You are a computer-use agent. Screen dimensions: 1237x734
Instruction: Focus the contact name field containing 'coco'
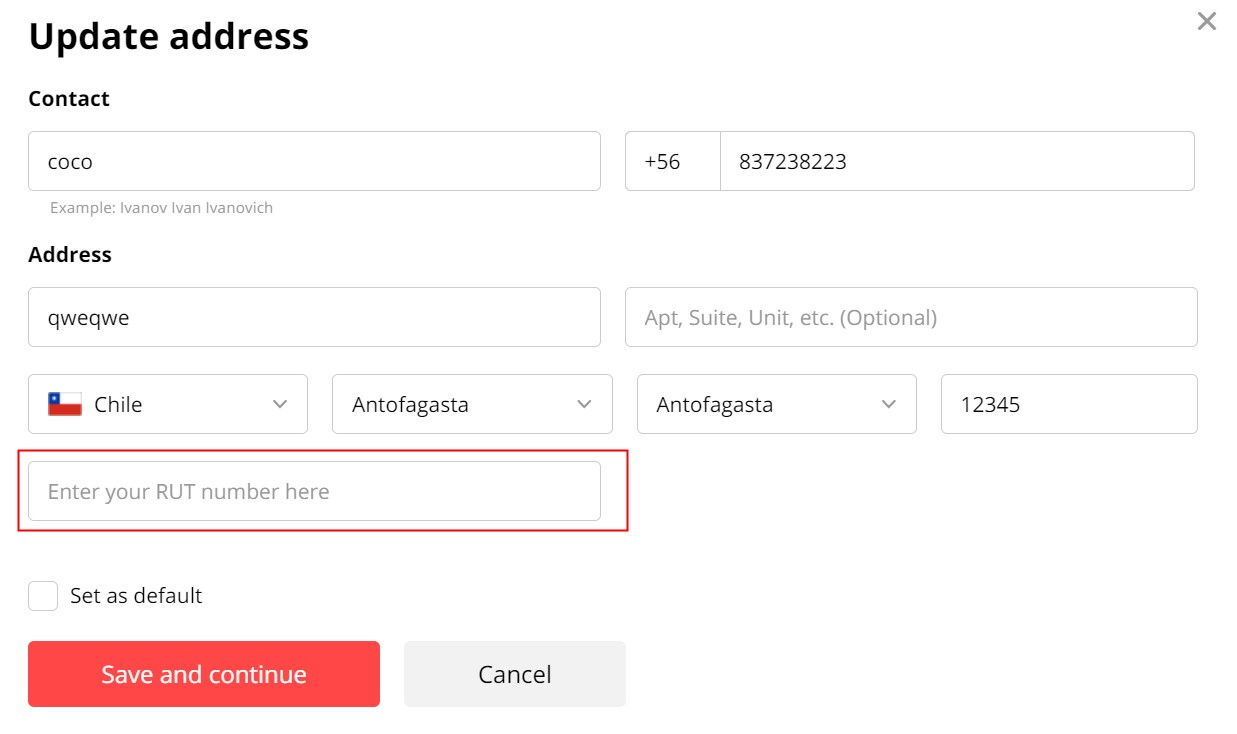pyautogui.click(x=314, y=161)
